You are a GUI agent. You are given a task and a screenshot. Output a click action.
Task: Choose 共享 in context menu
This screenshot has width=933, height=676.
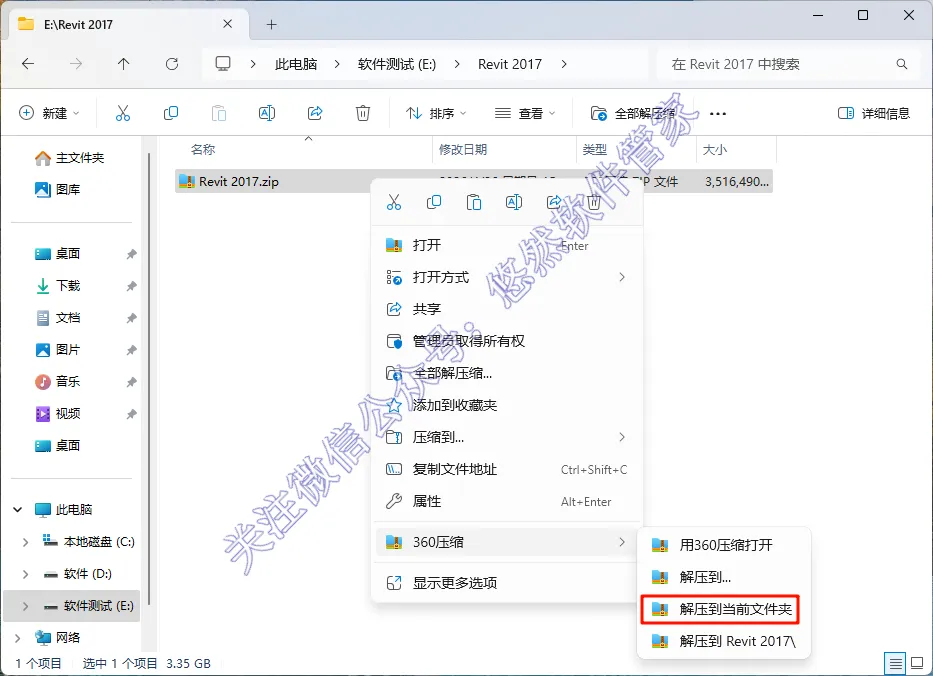pos(507,309)
